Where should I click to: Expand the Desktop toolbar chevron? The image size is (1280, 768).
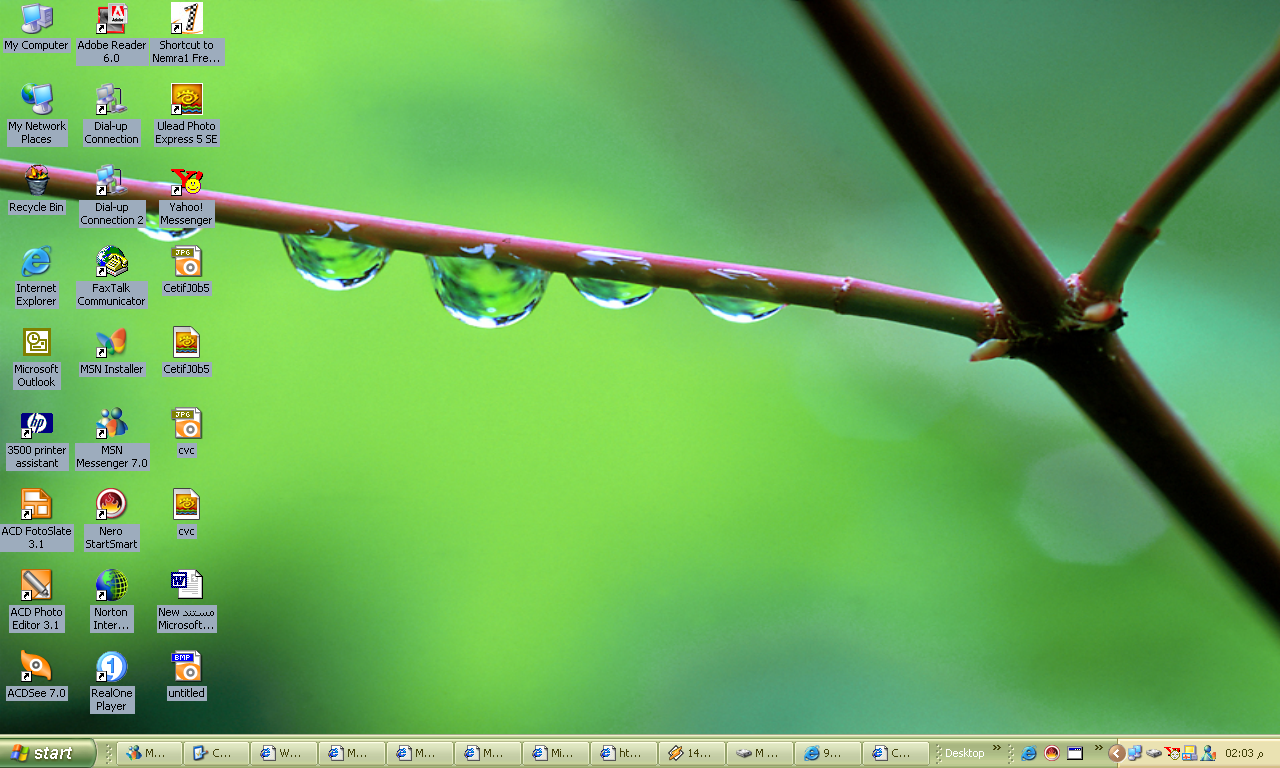coord(996,748)
